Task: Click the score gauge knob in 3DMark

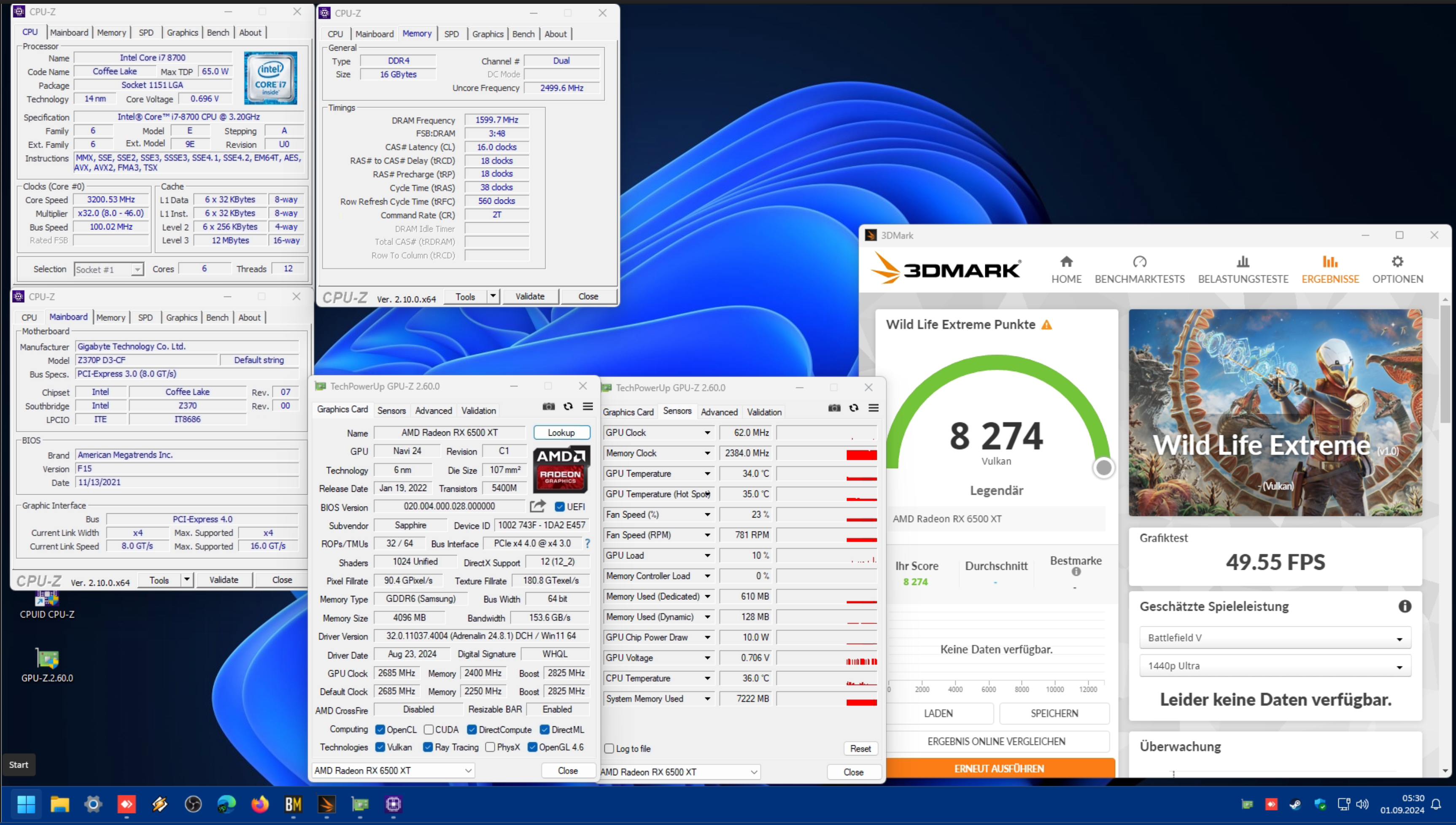Action: pos(1103,468)
